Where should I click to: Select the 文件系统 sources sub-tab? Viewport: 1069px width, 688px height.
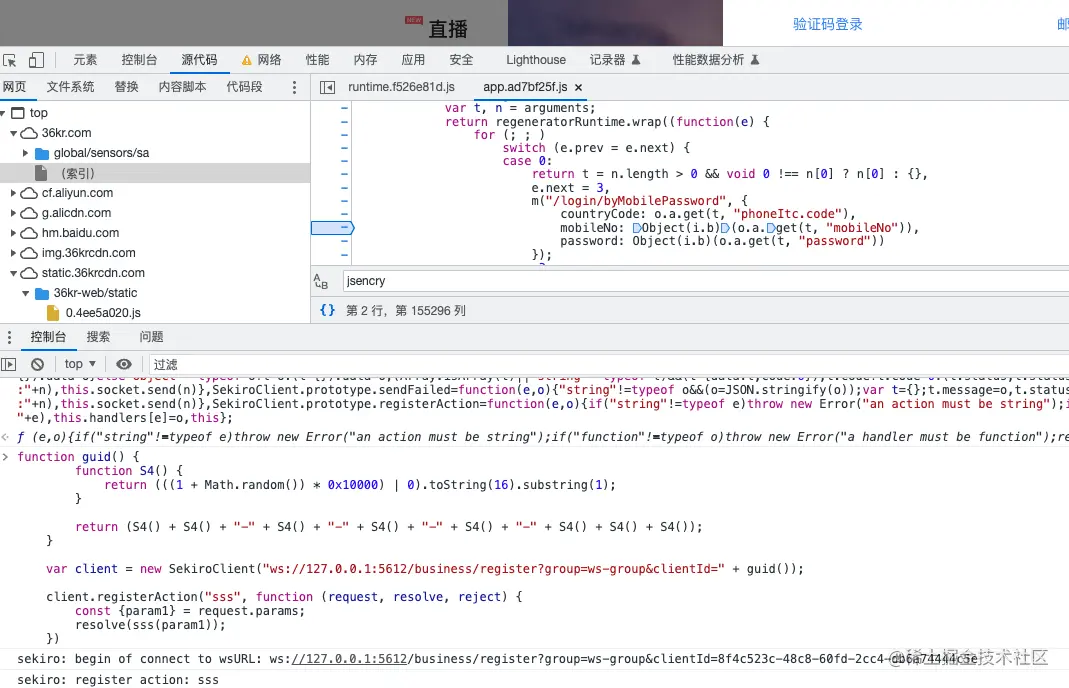point(70,87)
